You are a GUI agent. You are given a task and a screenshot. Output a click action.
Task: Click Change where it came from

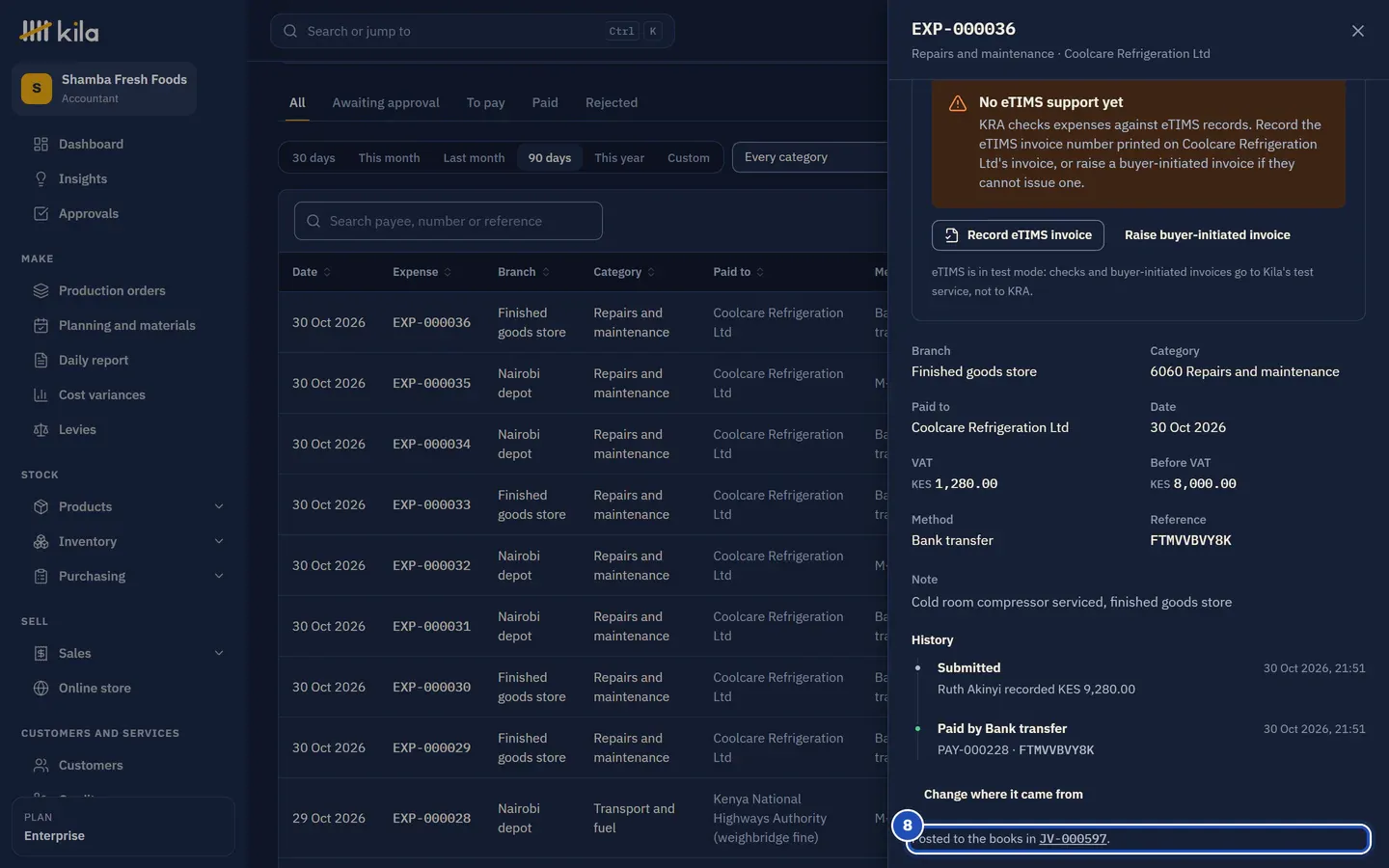point(1003,795)
